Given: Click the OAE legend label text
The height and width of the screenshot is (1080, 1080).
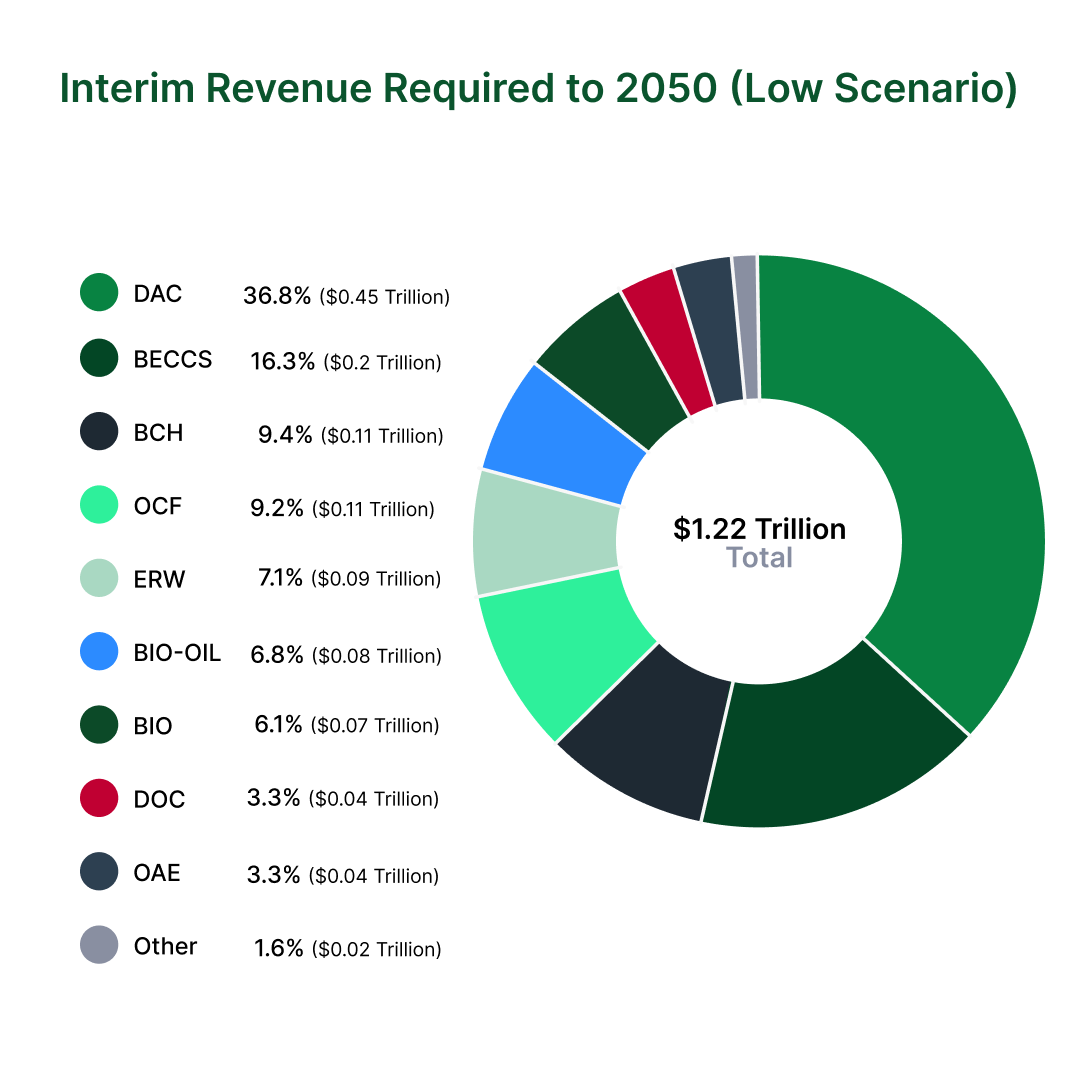Looking at the screenshot, I should (x=157, y=873).
